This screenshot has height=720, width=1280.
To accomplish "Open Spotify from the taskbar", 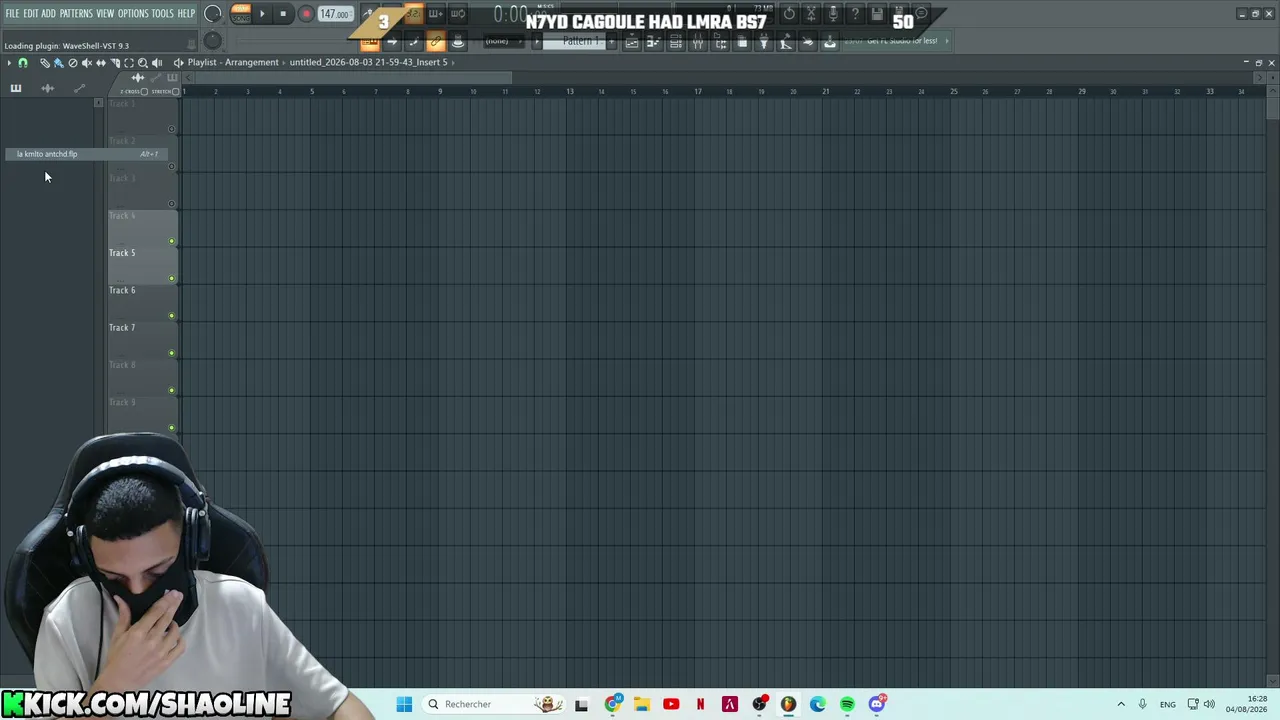I will [847, 704].
